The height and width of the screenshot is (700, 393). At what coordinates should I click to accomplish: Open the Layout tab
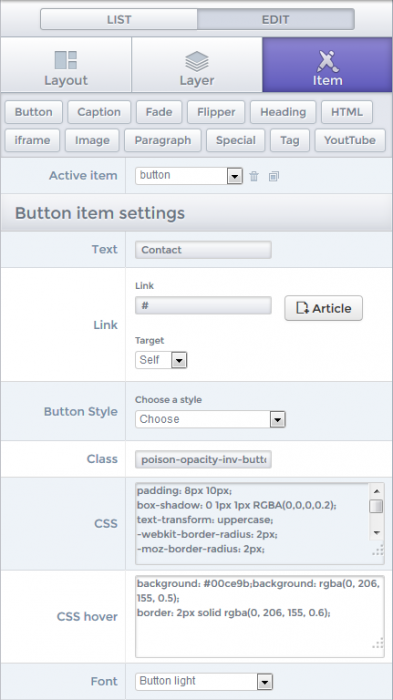[66, 65]
